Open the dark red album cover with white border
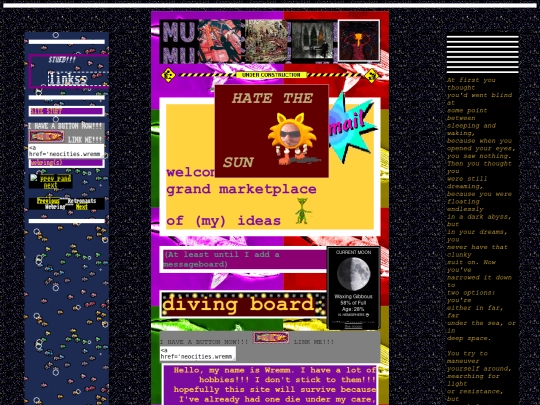Image resolution: width=540 pixels, height=405 pixels. pyautogui.click(x=359, y=41)
